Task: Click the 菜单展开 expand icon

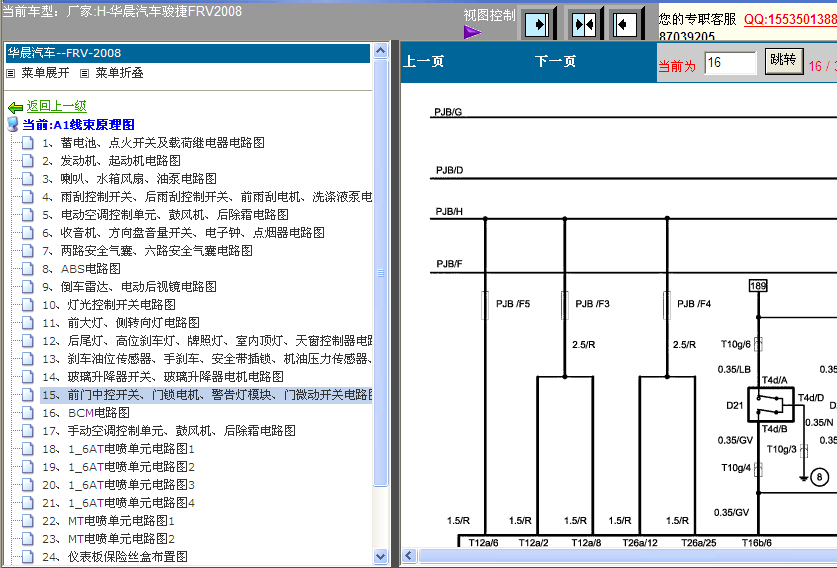Action: click(x=10, y=74)
